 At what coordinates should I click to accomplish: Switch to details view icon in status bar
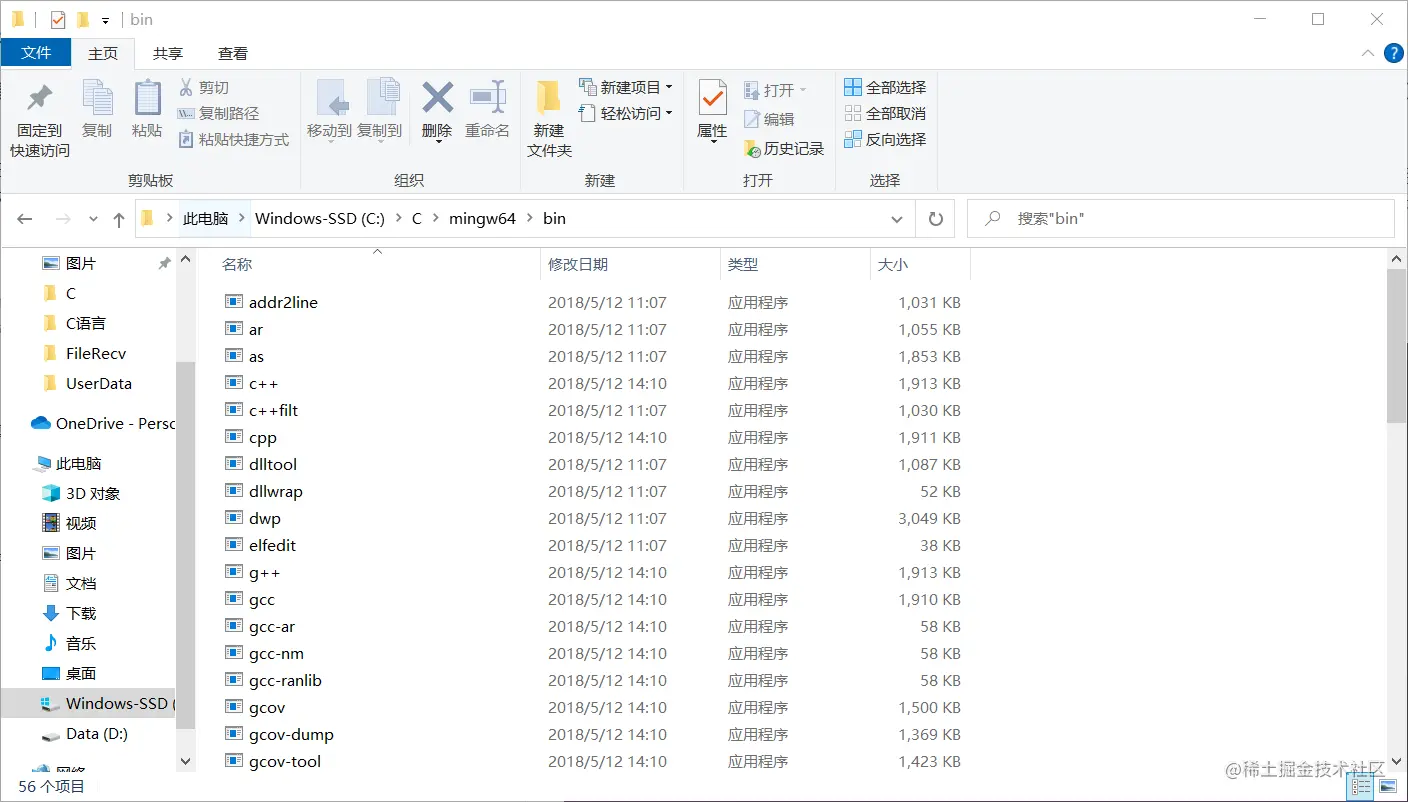click(x=1360, y=787)
